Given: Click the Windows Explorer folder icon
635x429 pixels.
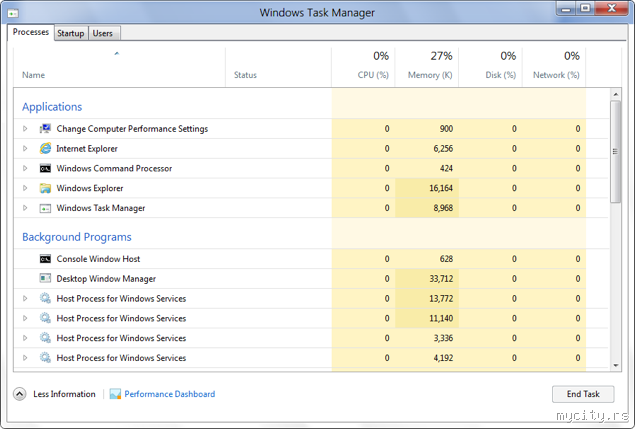Looking at the screenshot, I should pyautogui.click(x=45, y=188).
